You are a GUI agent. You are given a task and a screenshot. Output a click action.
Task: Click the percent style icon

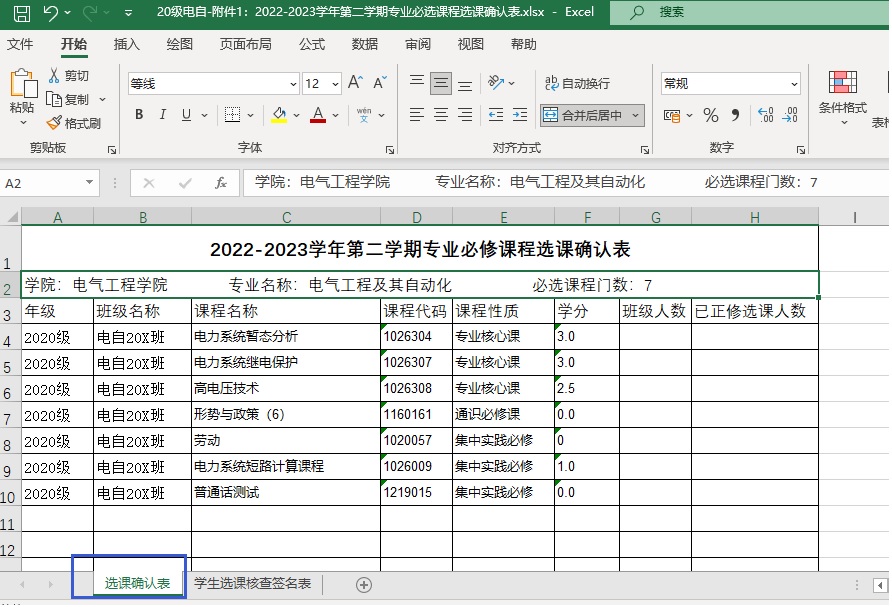pos(711,116)
